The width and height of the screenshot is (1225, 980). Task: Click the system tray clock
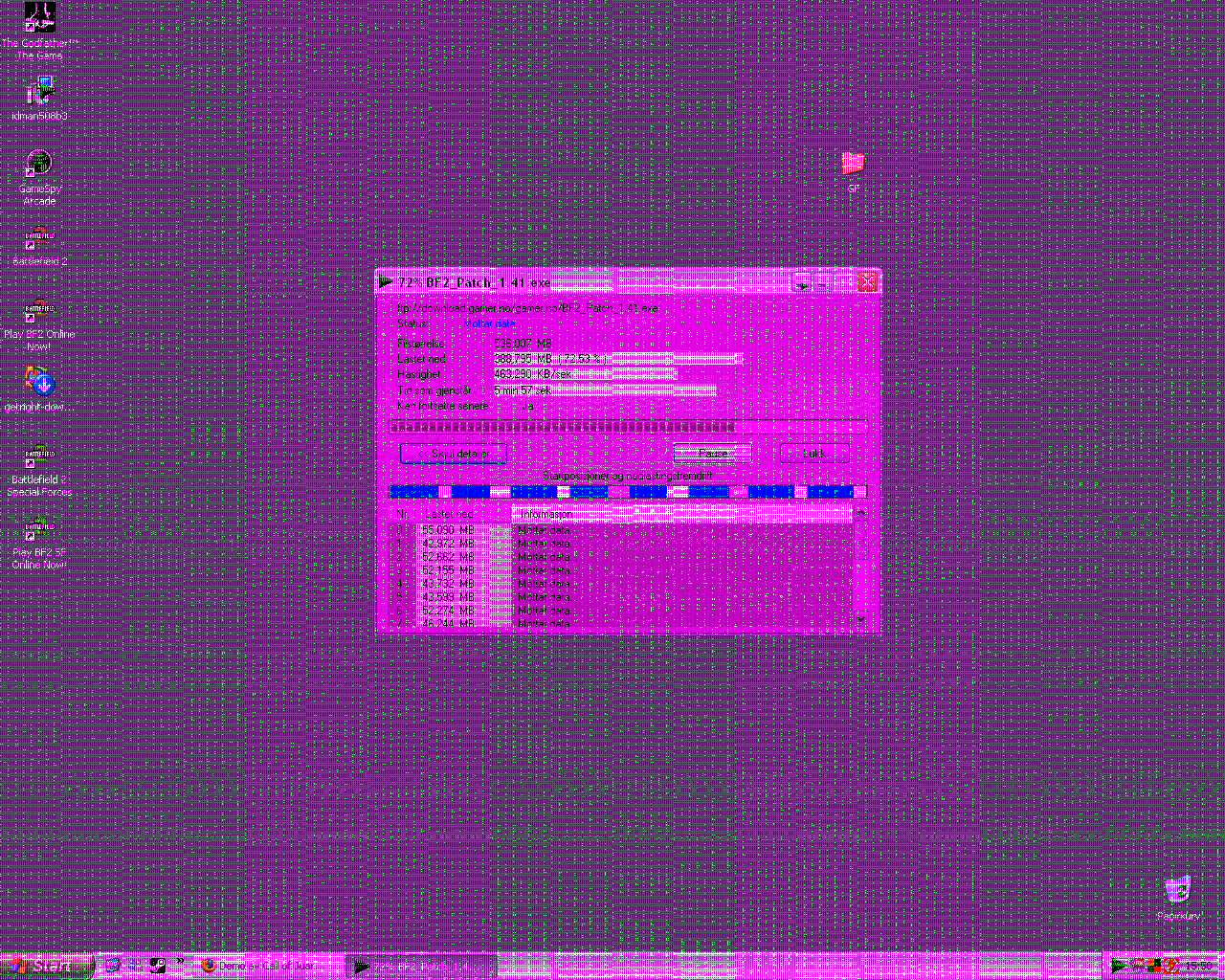pos(1199,966)
